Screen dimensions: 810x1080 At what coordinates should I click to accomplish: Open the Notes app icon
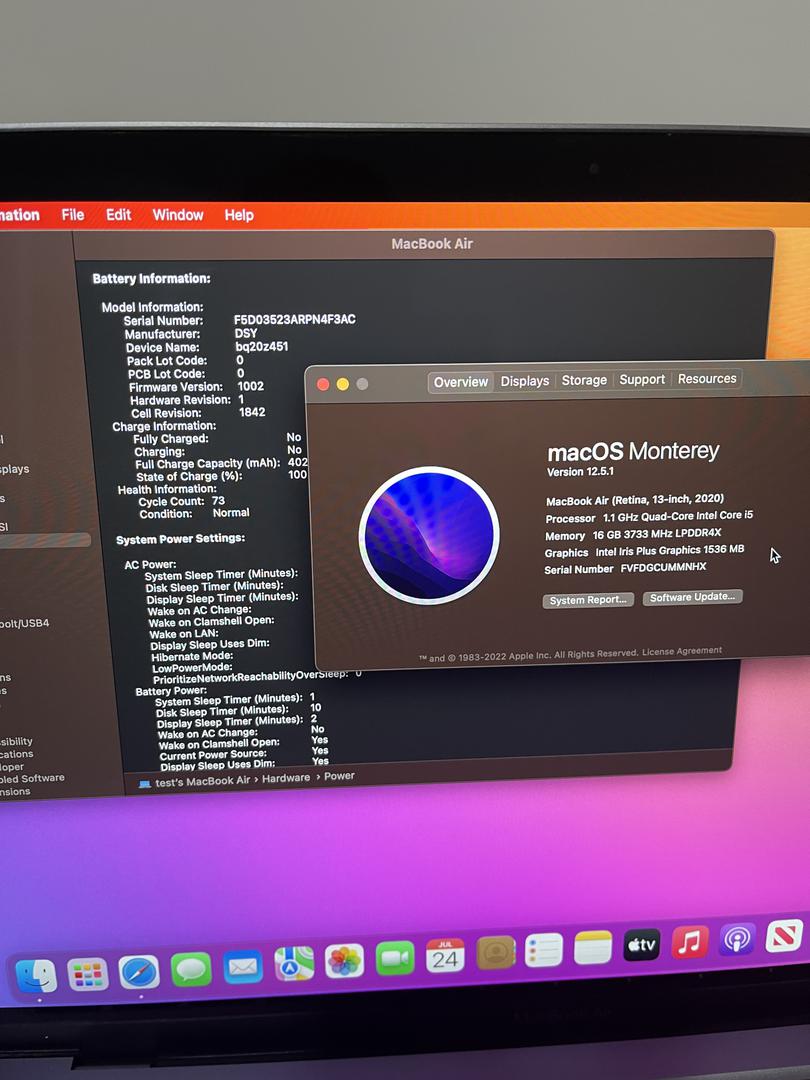pos(593,947)
